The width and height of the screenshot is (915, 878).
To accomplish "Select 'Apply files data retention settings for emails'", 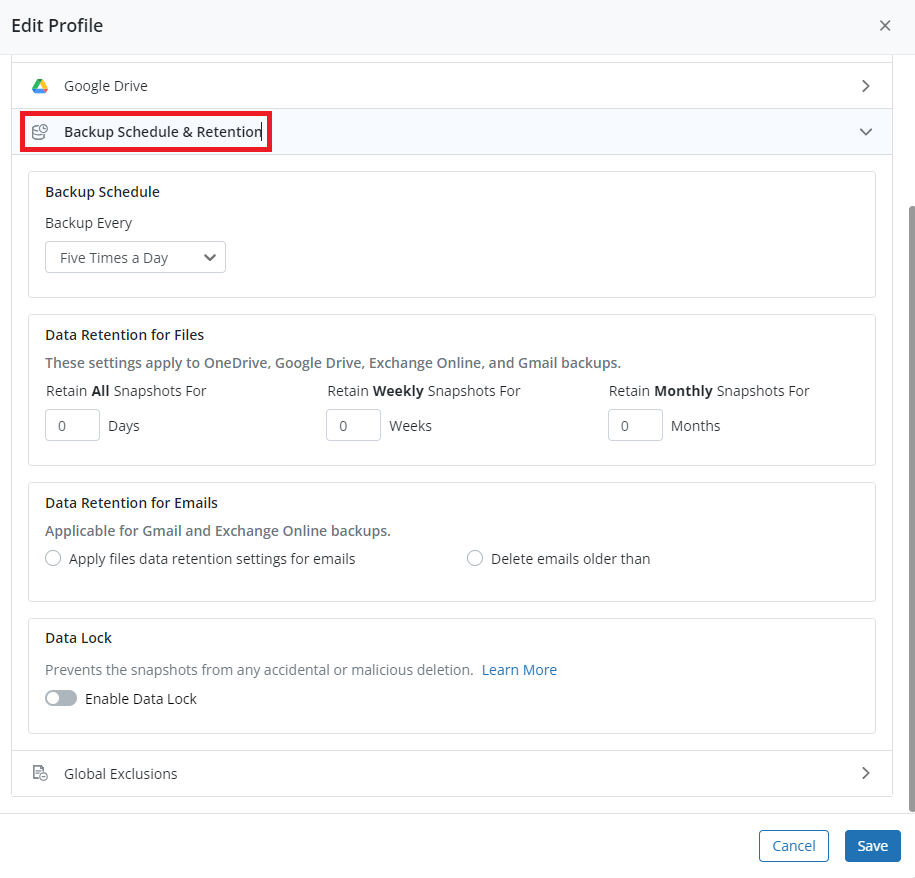I will [53, 558].
